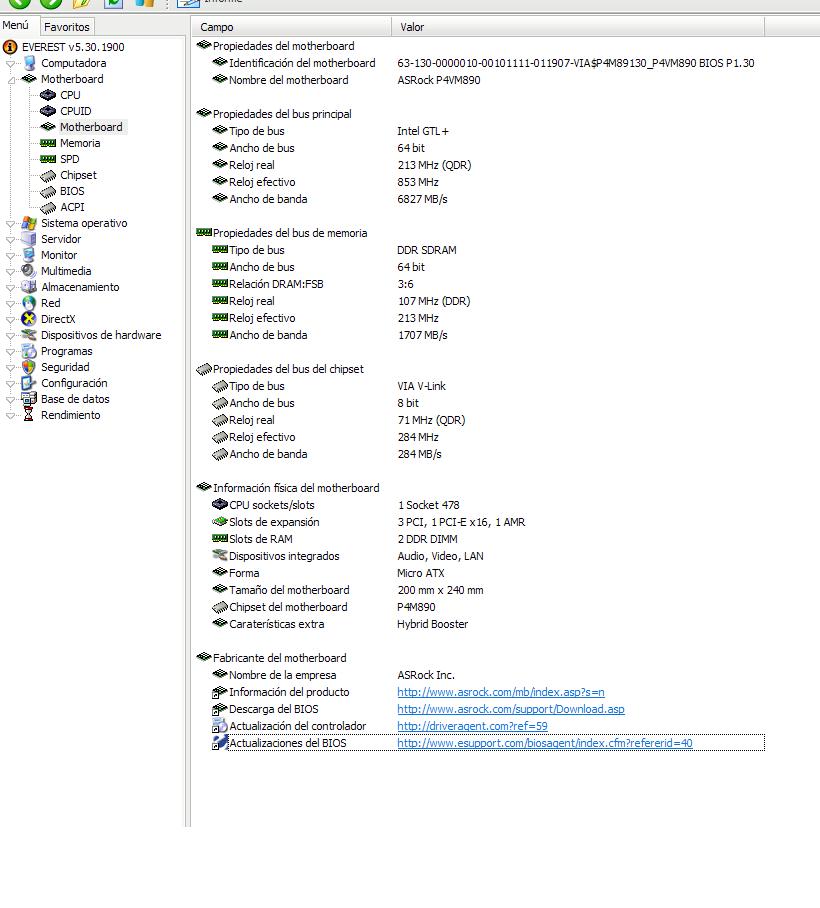The height and width of the screenshot is (908, 820).
Task: Click the Configuración icon in the tree
Action: pyautogui.click(x=29, y=383)
